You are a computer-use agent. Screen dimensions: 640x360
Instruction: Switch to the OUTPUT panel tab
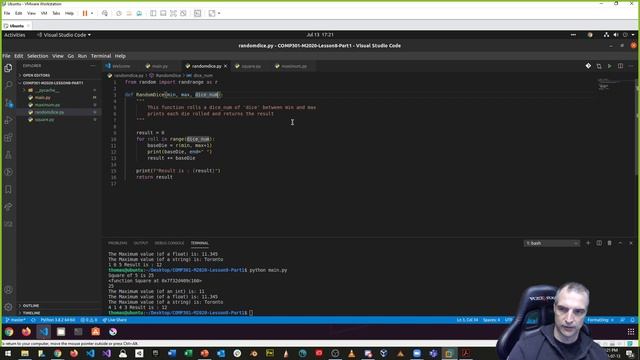pos(140,243)
